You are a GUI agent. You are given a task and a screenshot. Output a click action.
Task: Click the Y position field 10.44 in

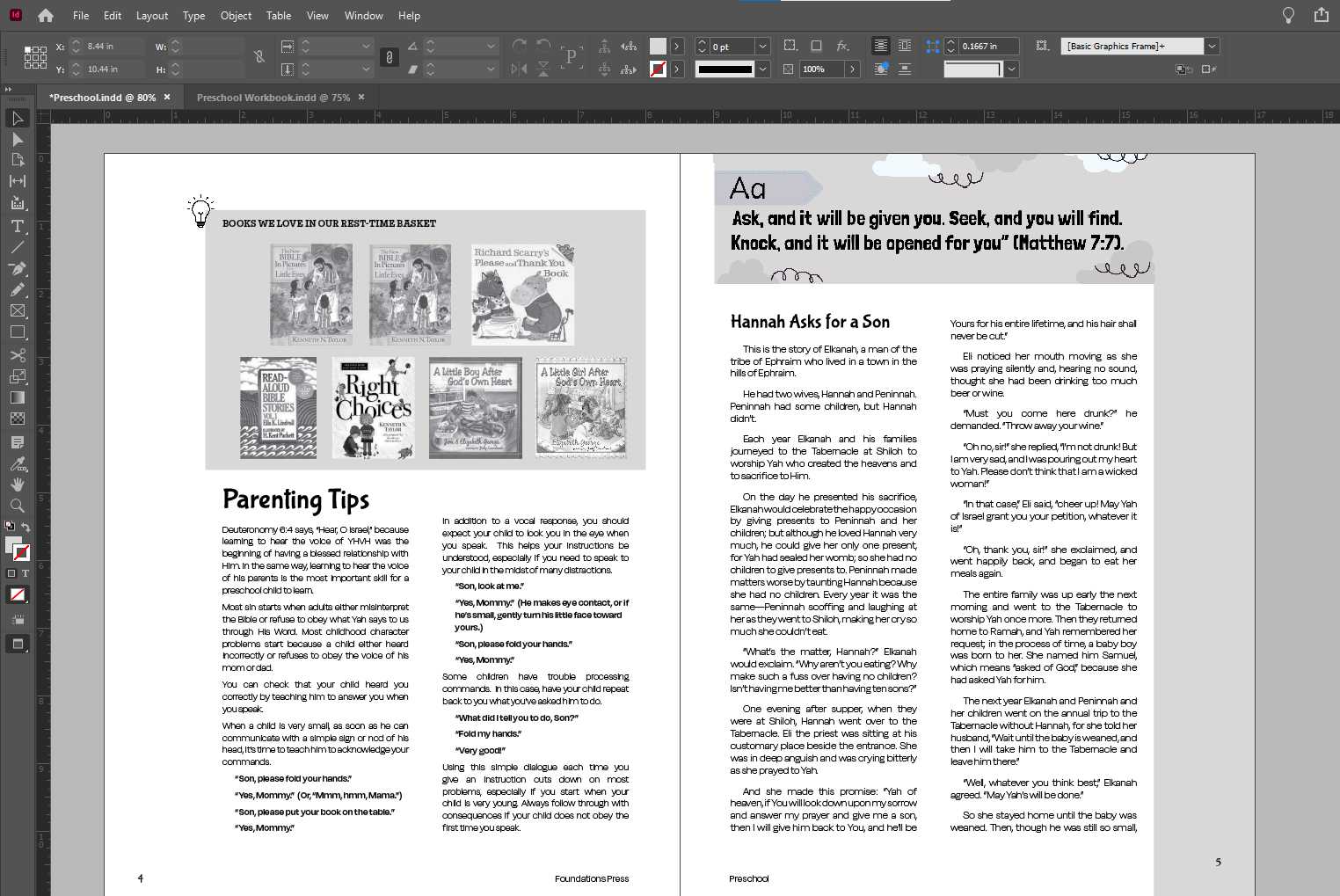coord(114,69)
